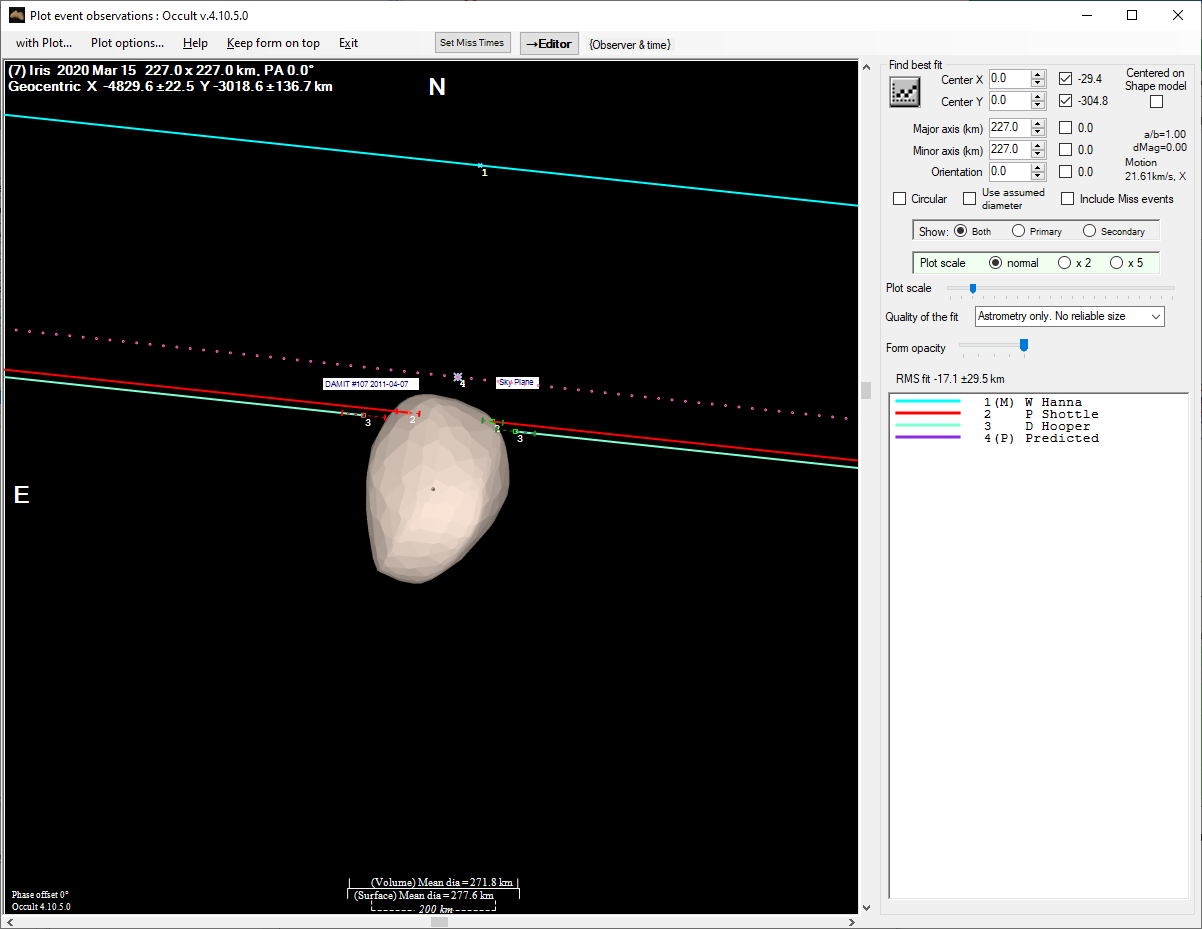Click the plot's horizontal scrollbar thumb
The height and width of the screenshot is (929, 1202).
pyautogui.click(x=439, y=921)
